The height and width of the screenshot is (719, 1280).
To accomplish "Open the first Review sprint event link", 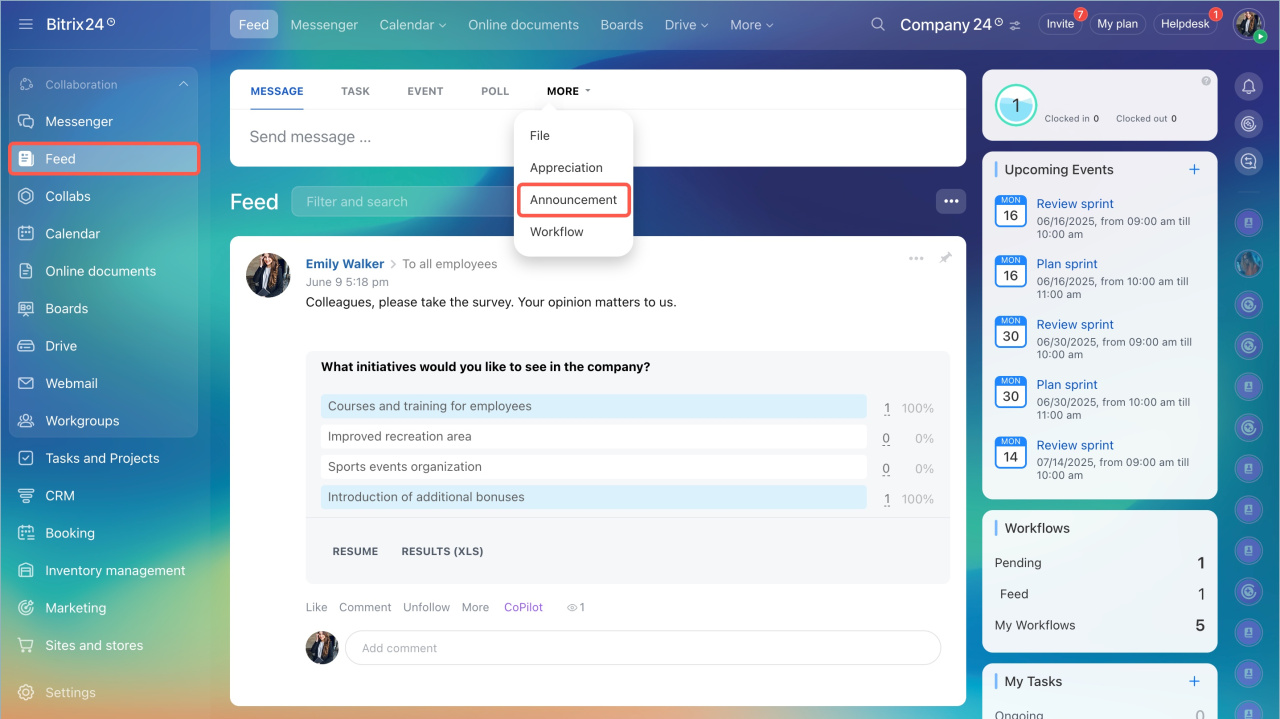I will (x=1075, y=204).
